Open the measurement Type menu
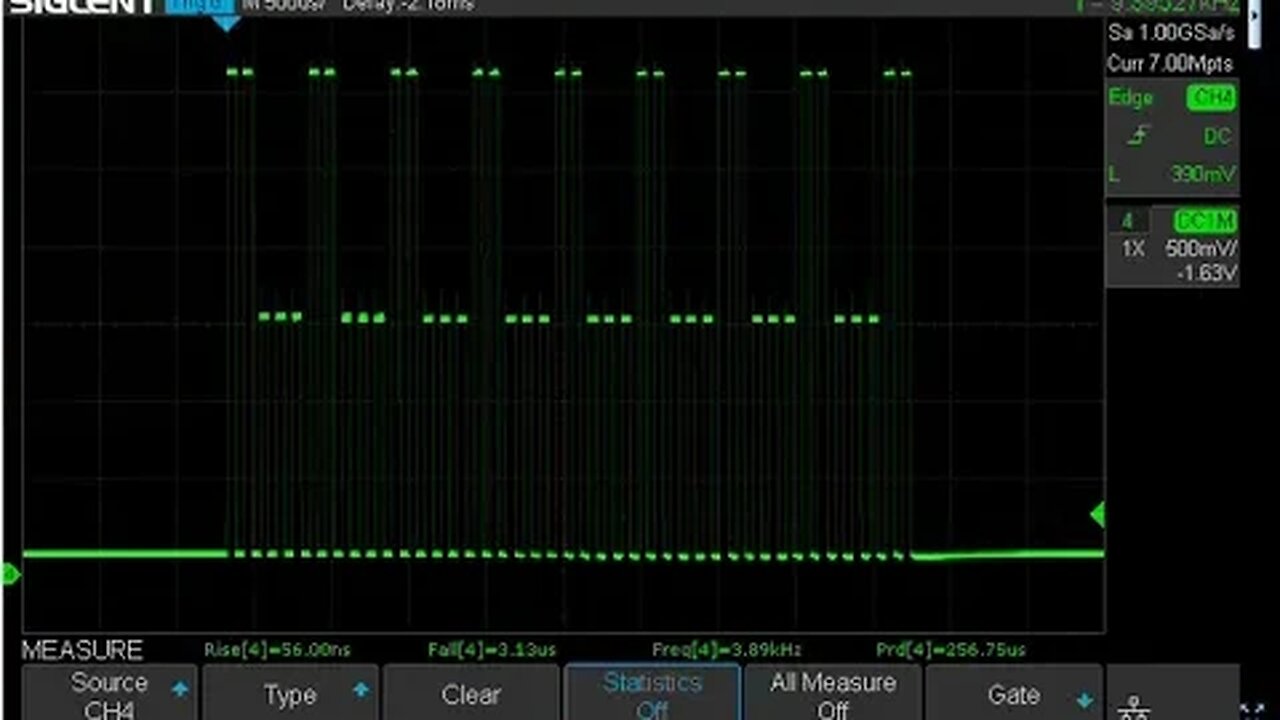This screenshot has width=1280, height=720. pos(290,693)
